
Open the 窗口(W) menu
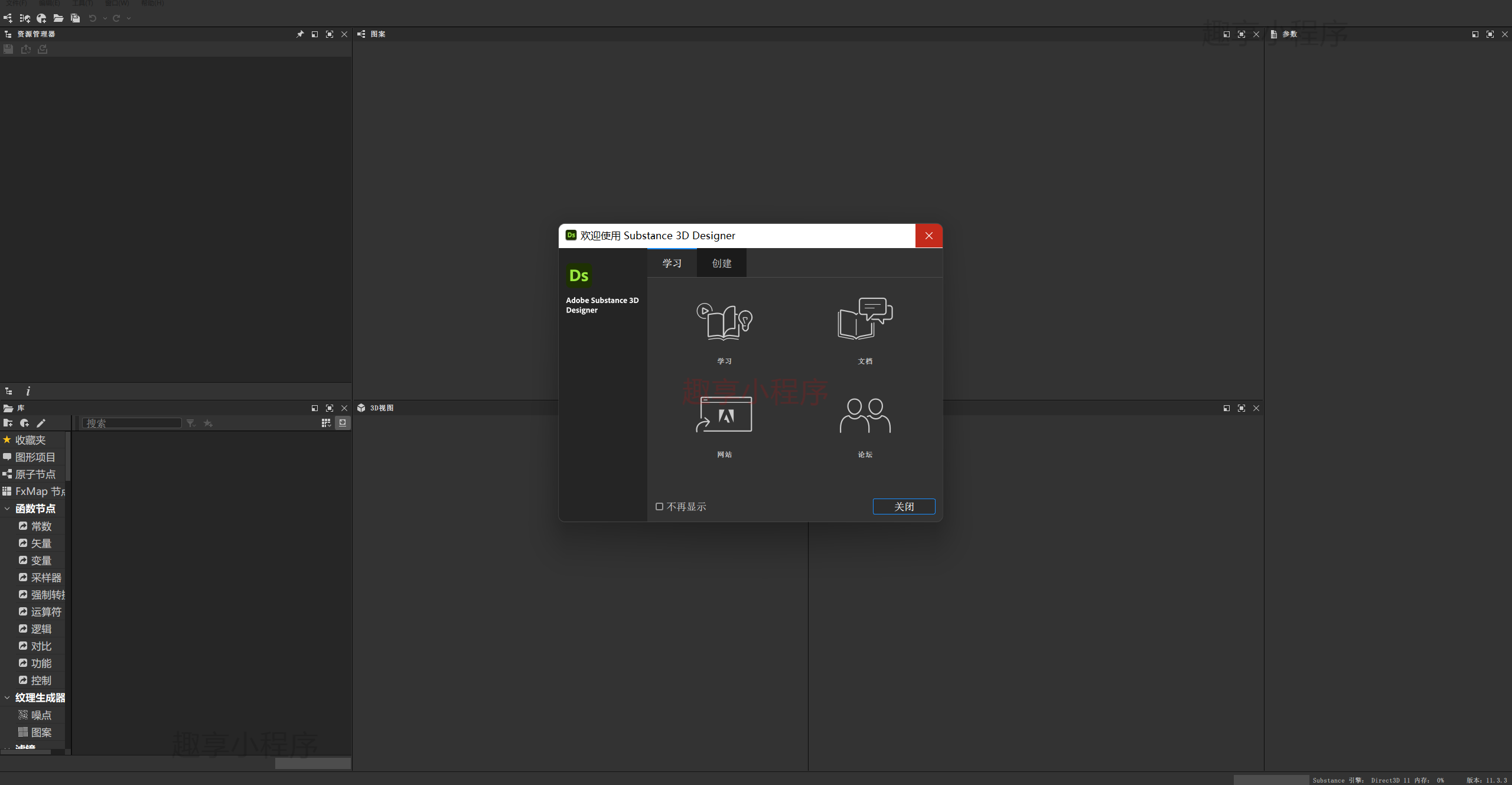(117, 4)
